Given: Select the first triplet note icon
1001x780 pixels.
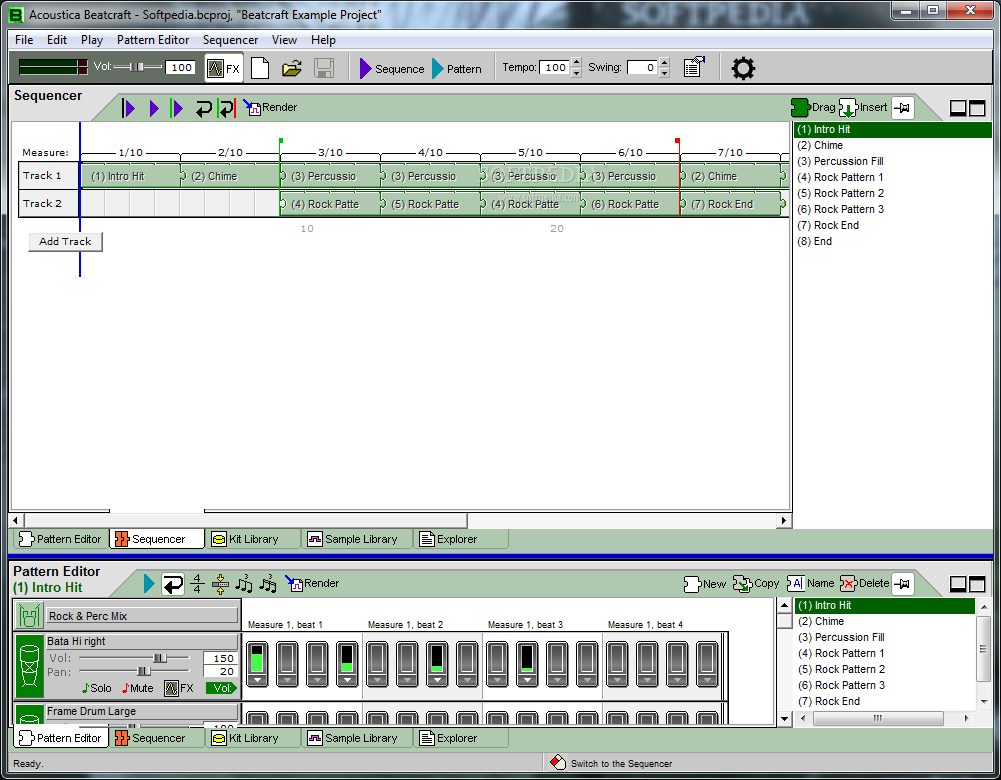Looking at the screenshot, I should coord(244,583).
